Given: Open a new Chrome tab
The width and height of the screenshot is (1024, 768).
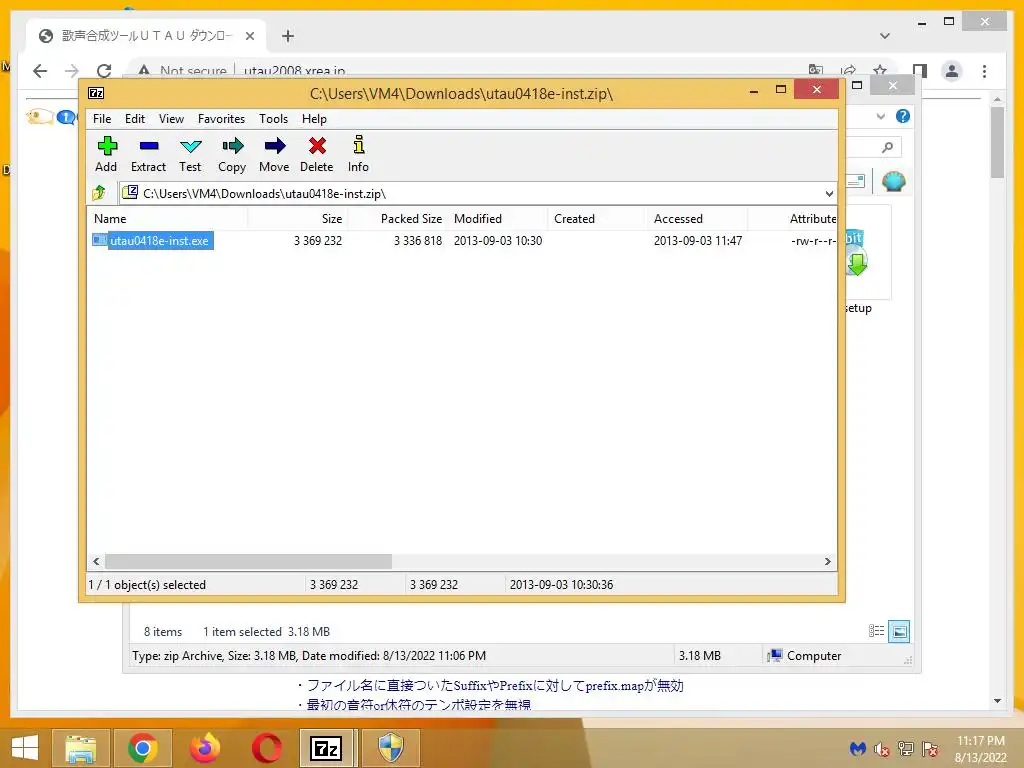Looking at the screenshot, I should 288,36.
